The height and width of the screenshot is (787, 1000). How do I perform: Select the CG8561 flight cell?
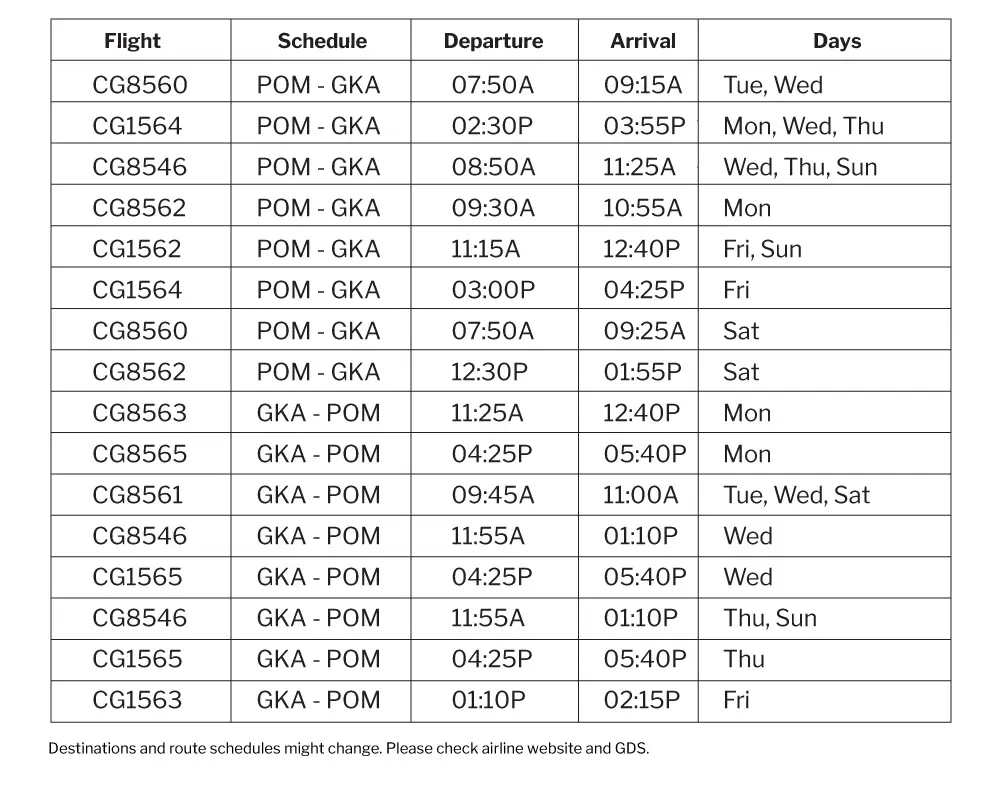pyautogui.click(x=138, y=495)
